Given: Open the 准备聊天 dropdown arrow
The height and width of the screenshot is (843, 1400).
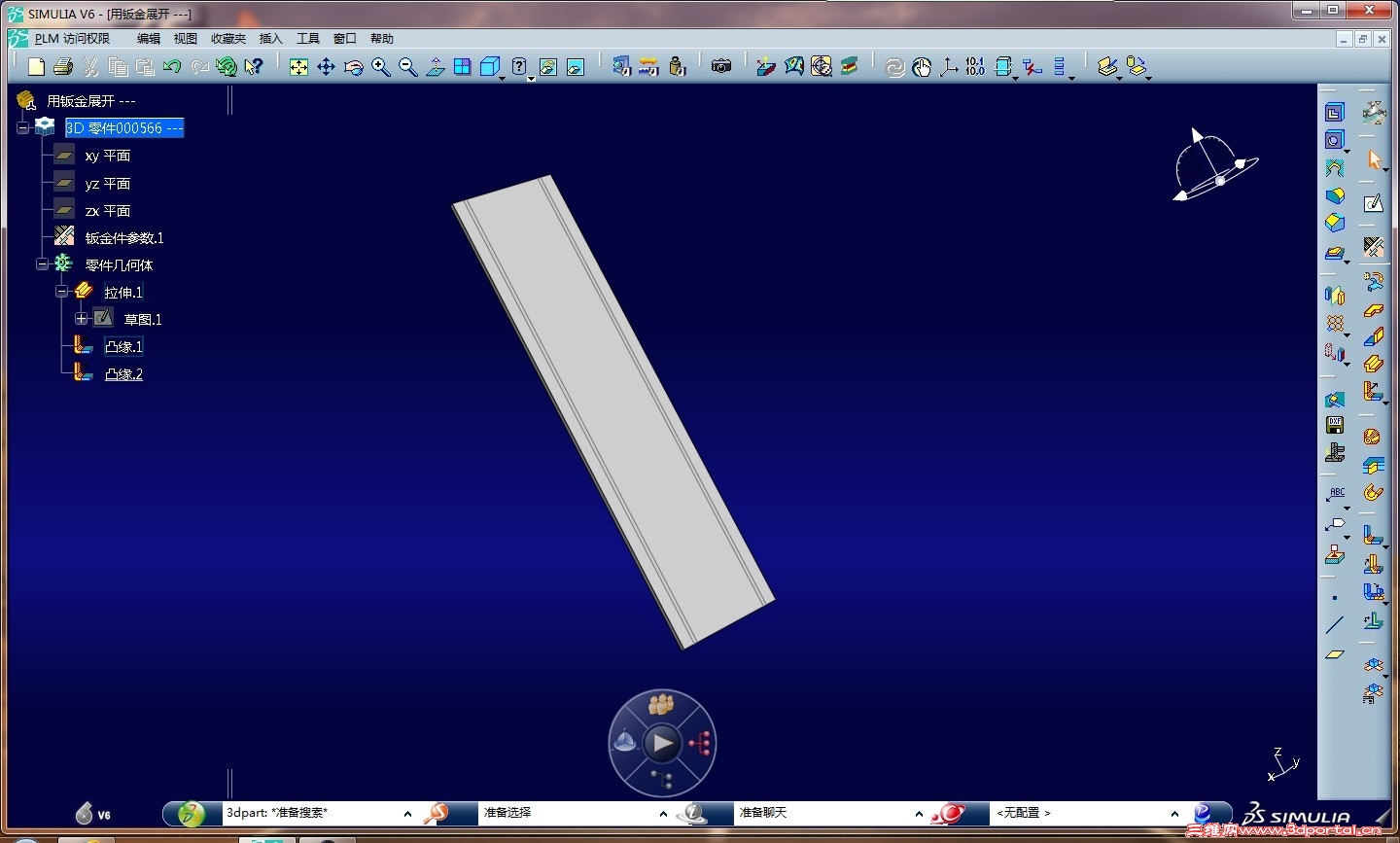Looking at the screenshot, I should (919, 814).
